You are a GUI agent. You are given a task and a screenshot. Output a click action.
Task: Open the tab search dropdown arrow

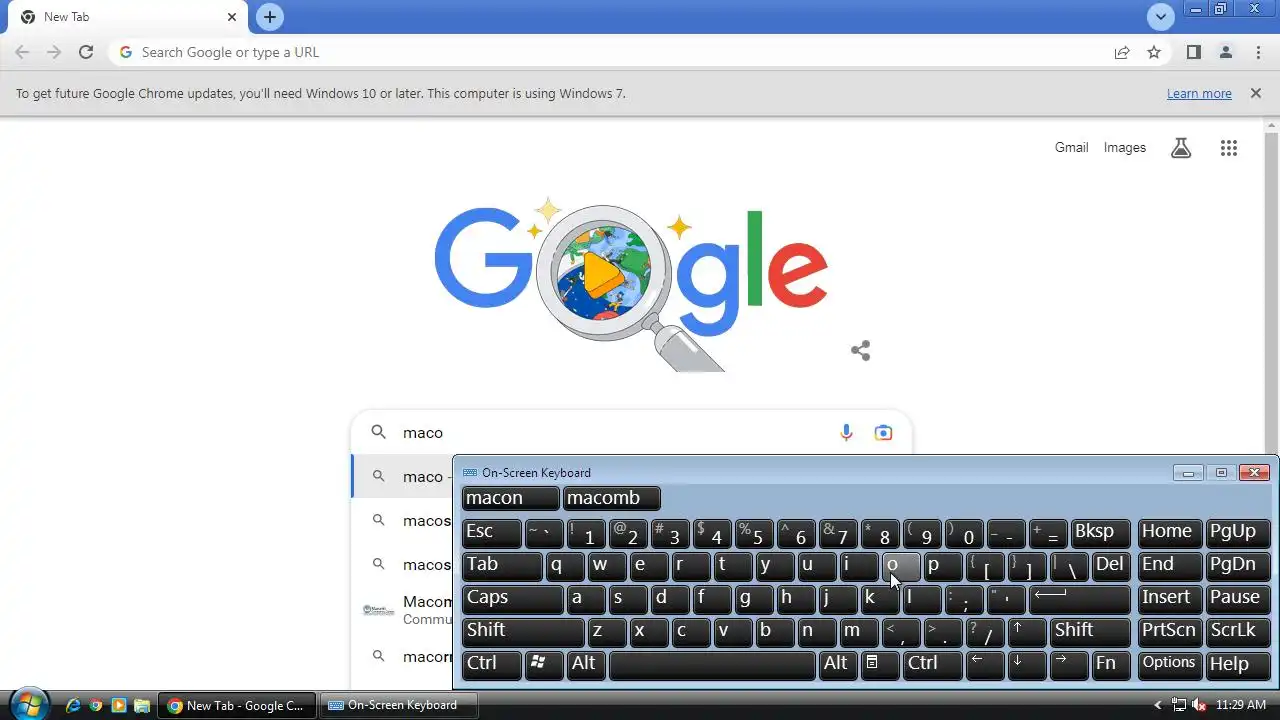(x=1160, y=17)
